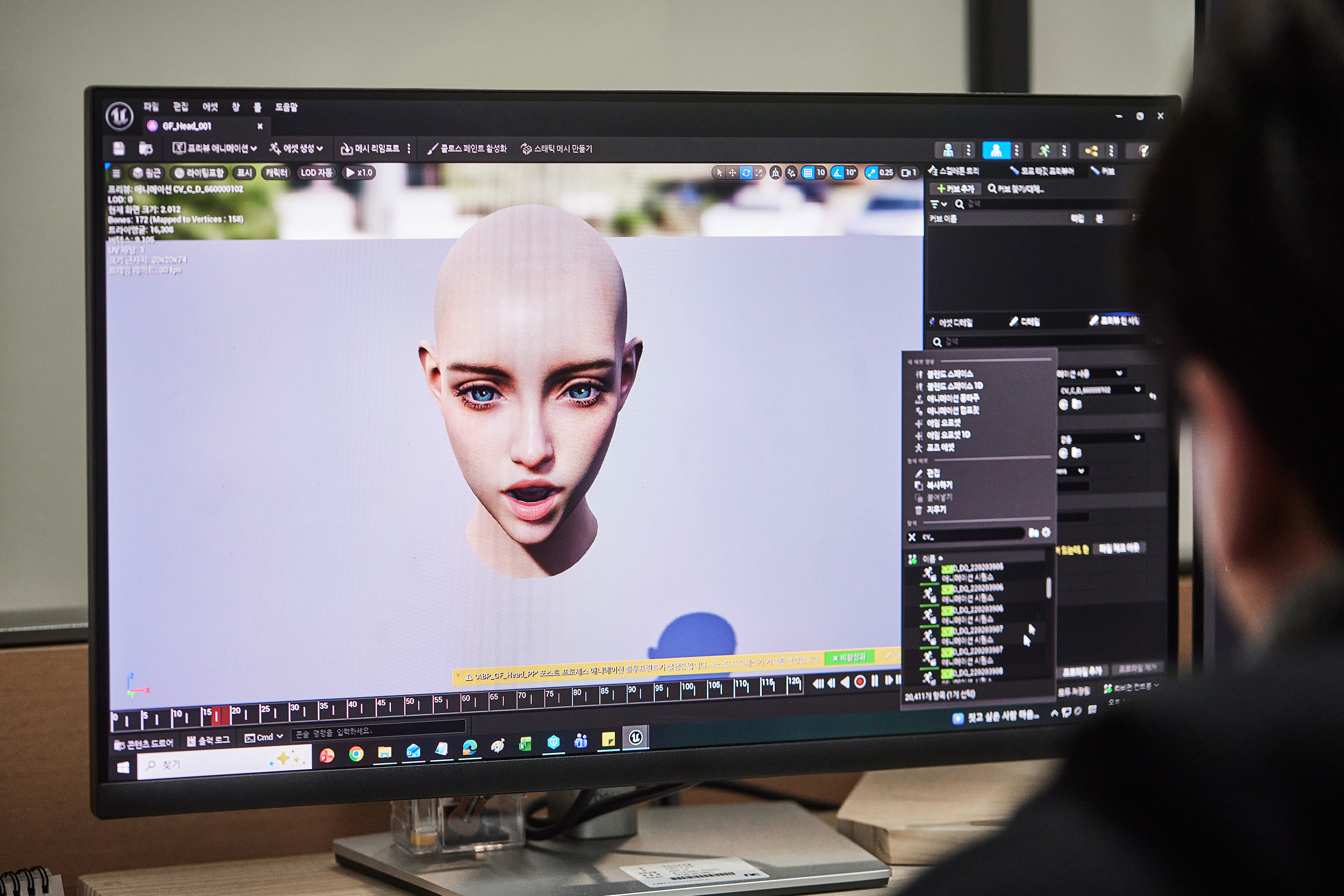Click the Chrome icon in taskbar

point(356,755)
